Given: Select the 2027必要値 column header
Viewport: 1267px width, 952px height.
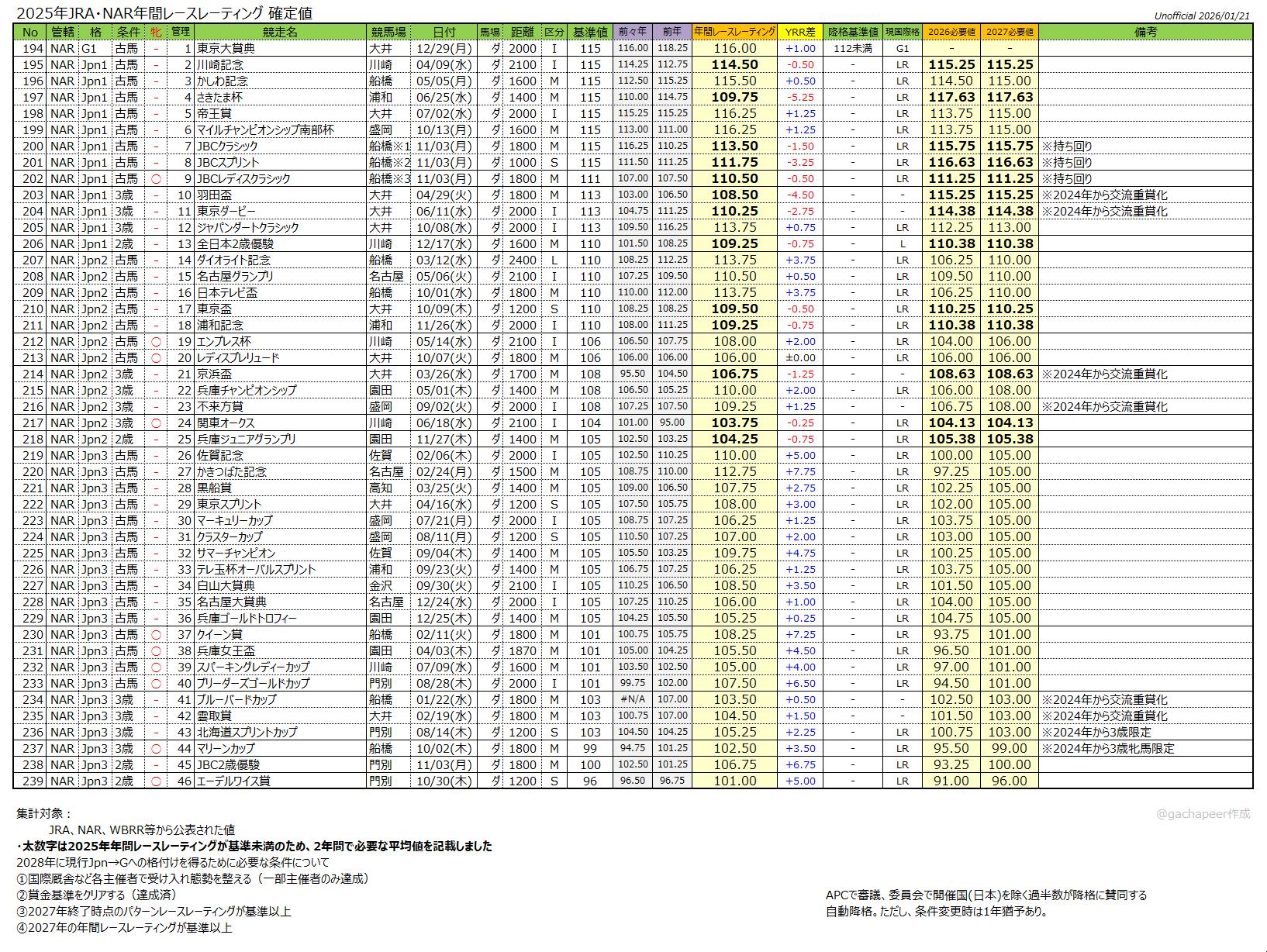Looking at the screenshot, I should (1009, 32).
